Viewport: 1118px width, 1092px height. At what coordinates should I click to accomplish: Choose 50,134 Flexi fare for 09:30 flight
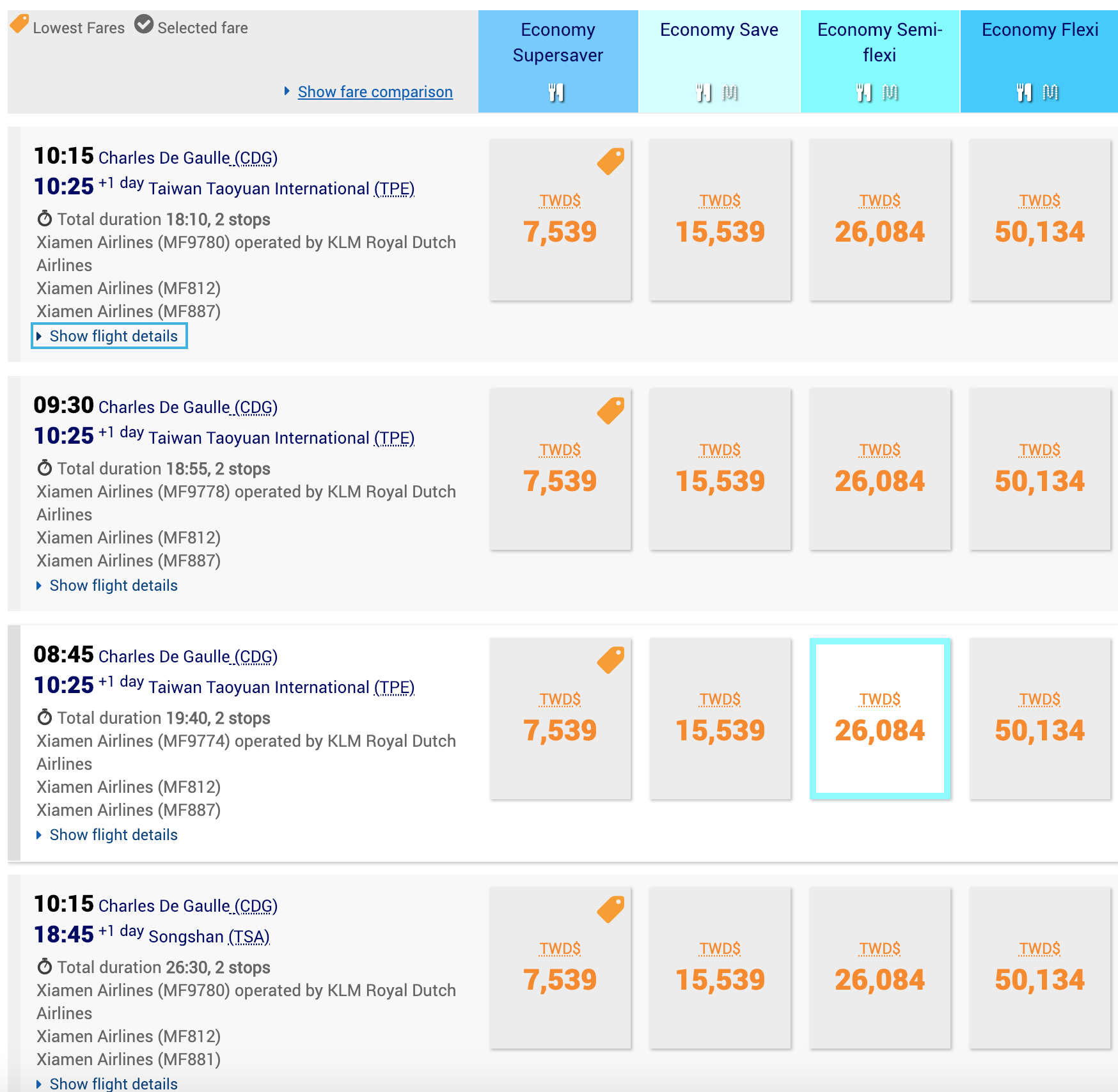[1040, 469]
